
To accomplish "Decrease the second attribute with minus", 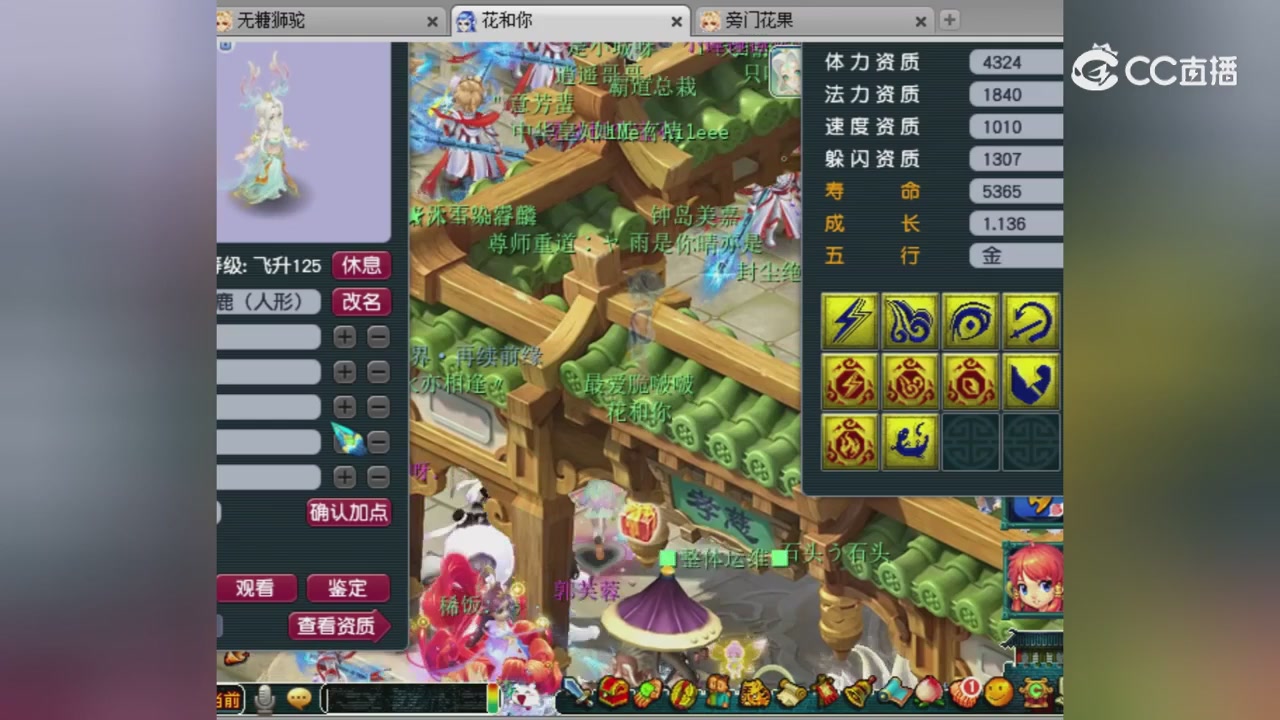I will click(x=378, y=372).
